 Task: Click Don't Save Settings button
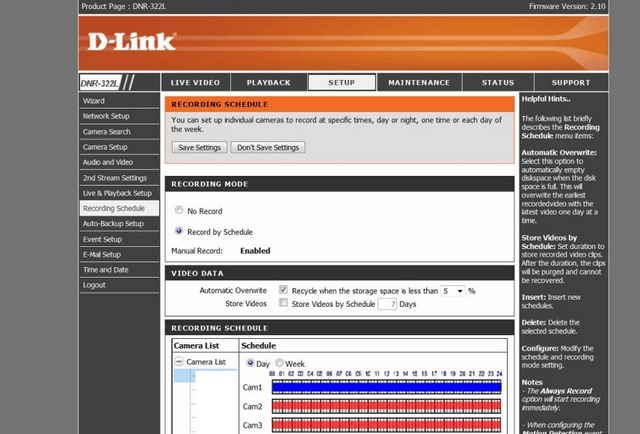pyautogui.click(x=268, y=147)
